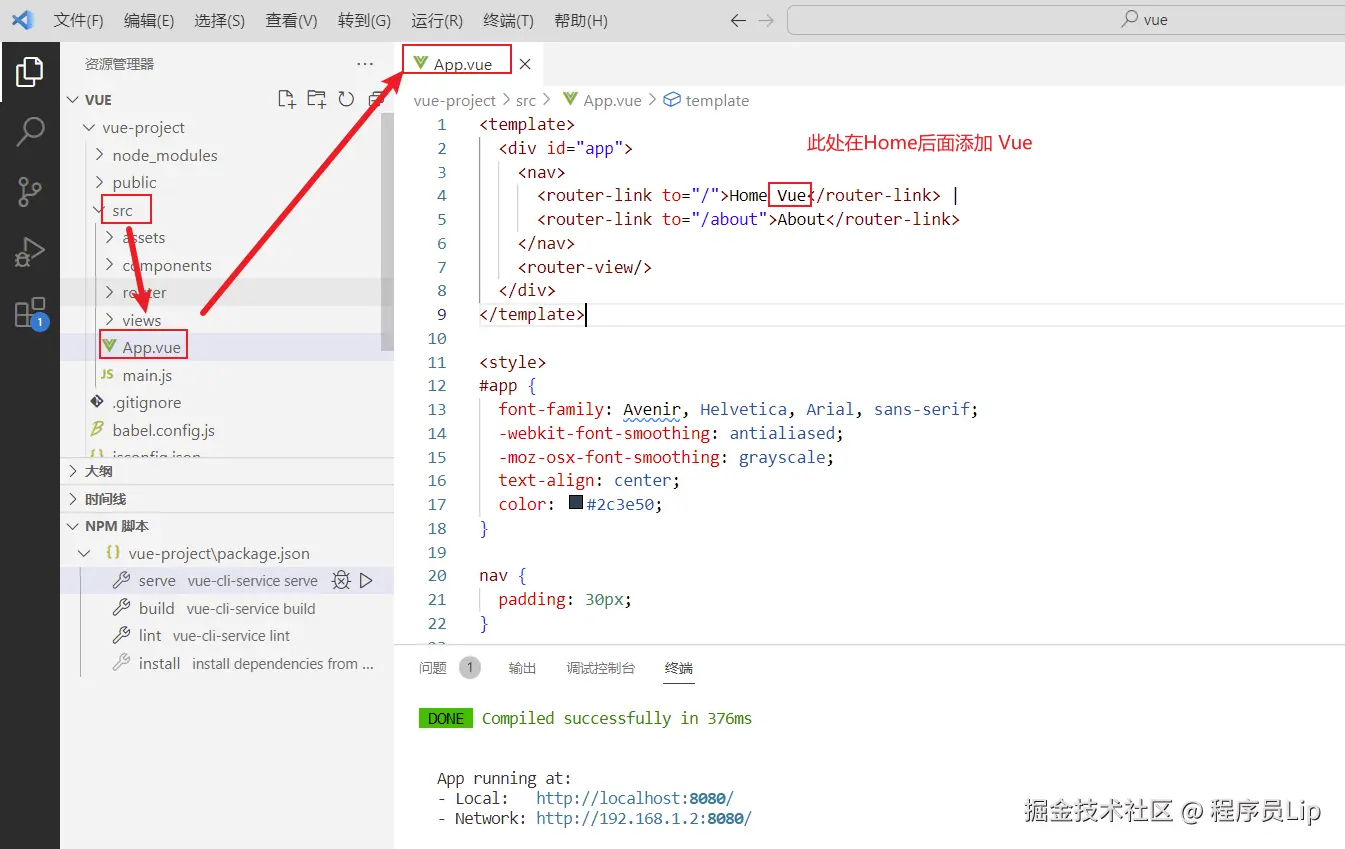Click the New Folder icon in explorer

click(x=317, y=99)
